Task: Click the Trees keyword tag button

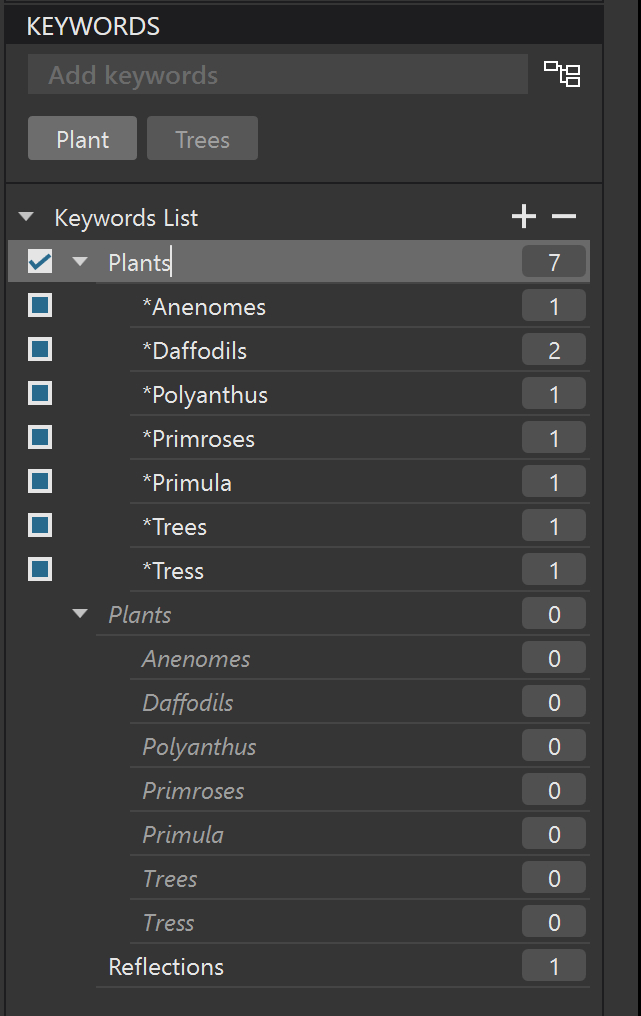Action: pos(202,139)
